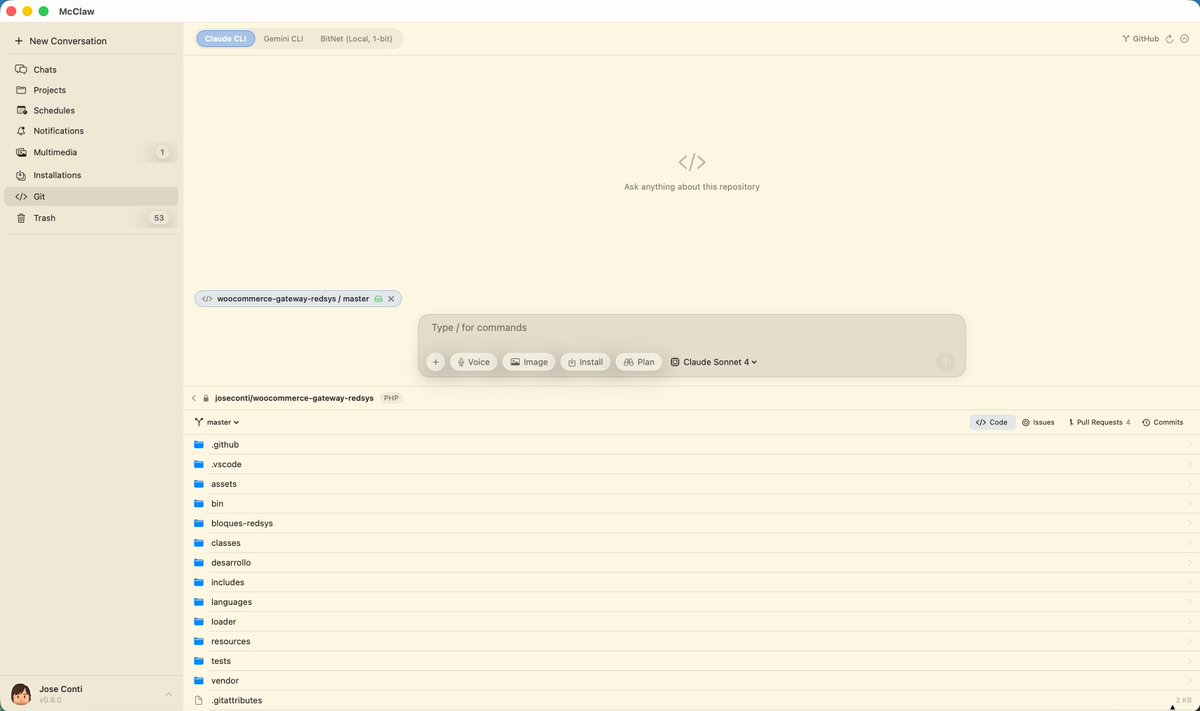Open the Trash section

[x=91, y=217]
